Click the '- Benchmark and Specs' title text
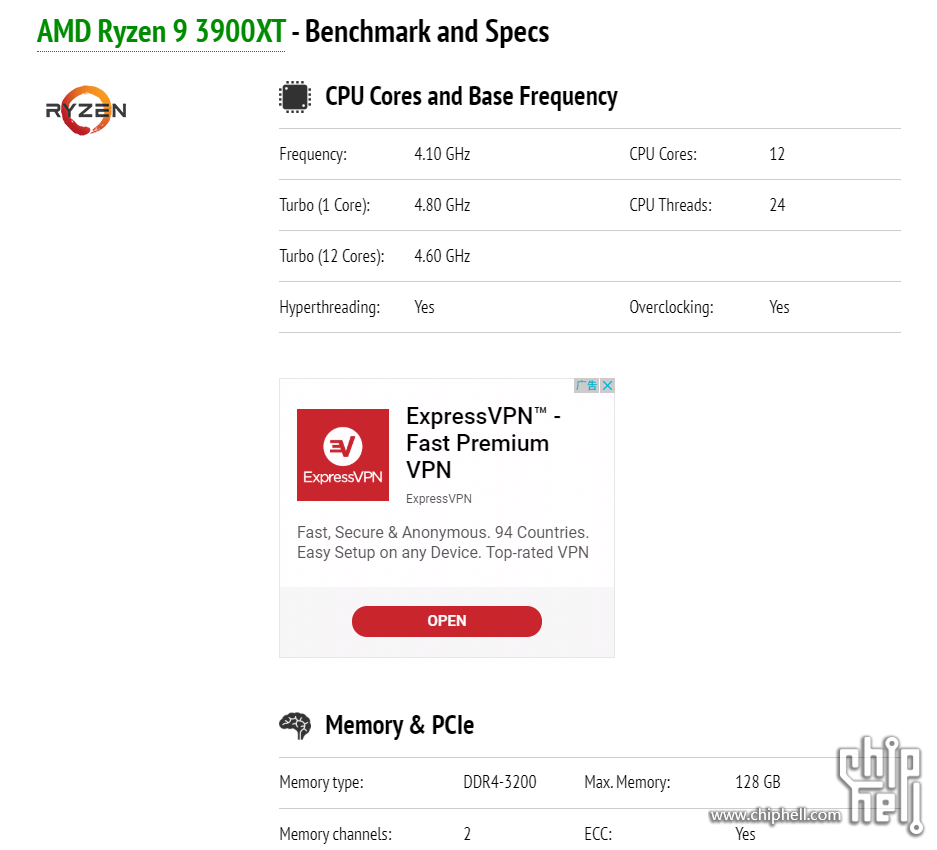This screenshot has height=850, width=937. point(420,32)
